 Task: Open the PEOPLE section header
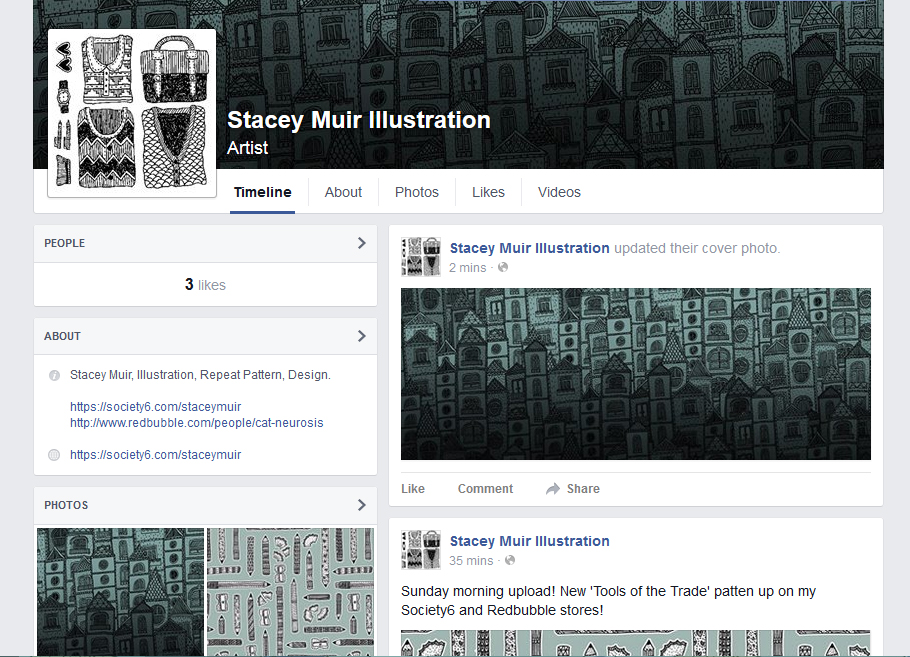[205, 243]
